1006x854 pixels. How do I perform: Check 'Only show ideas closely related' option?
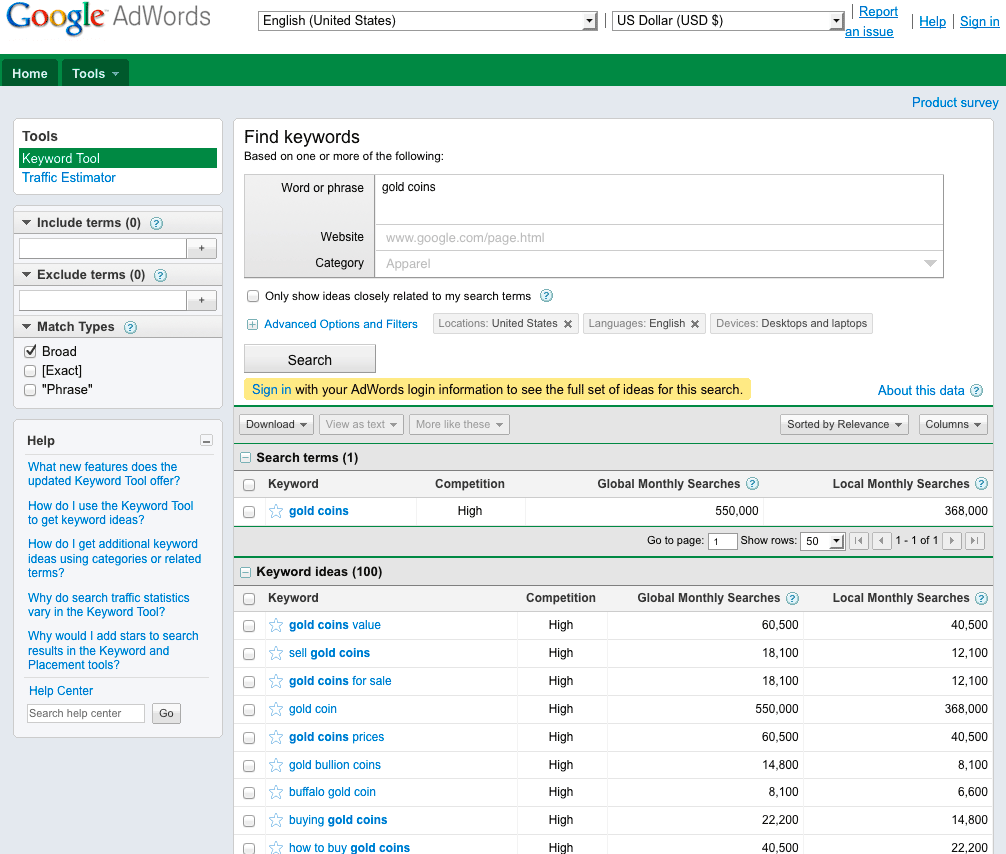pyautogui.click(x=253, y=296)
